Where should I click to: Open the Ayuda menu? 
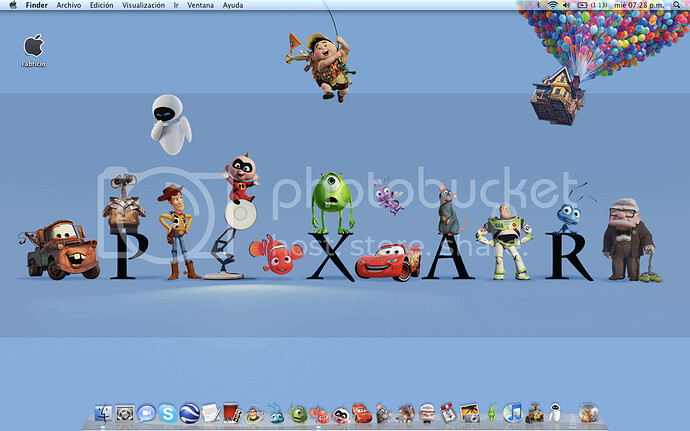233,5
